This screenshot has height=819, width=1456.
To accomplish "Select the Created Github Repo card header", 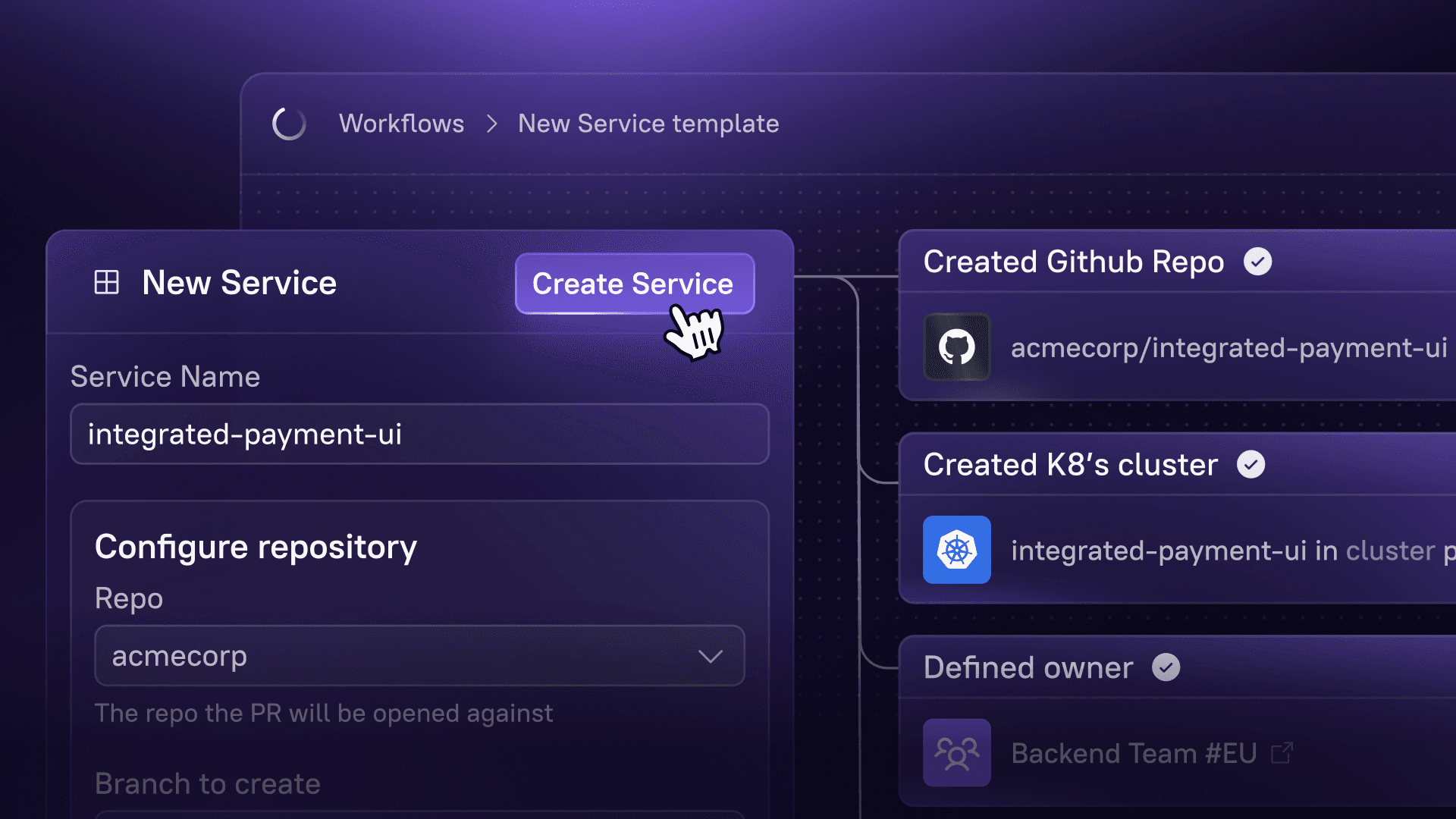I will tap(1074, 262).
